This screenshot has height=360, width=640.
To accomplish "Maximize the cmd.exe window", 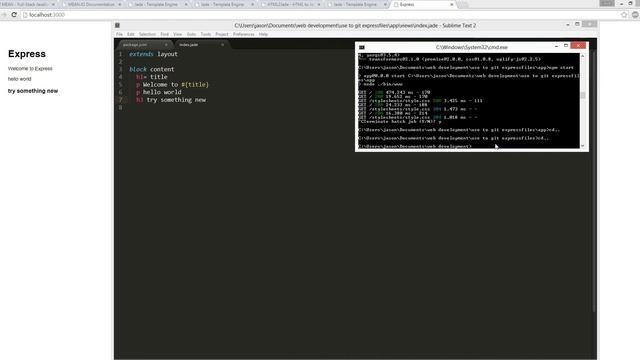I will click(566, 46).
